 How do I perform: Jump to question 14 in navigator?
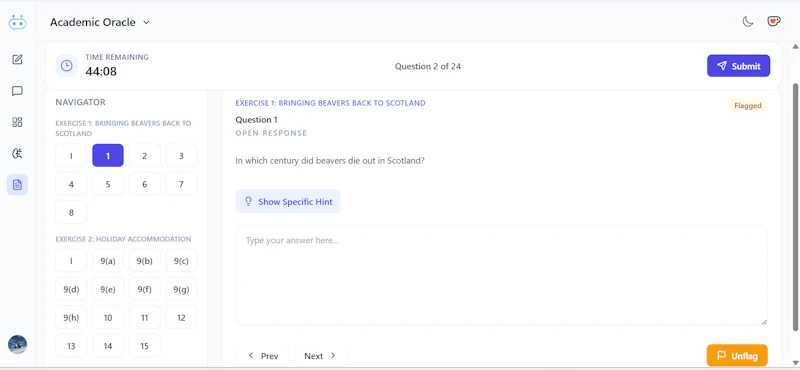[108, 346]
